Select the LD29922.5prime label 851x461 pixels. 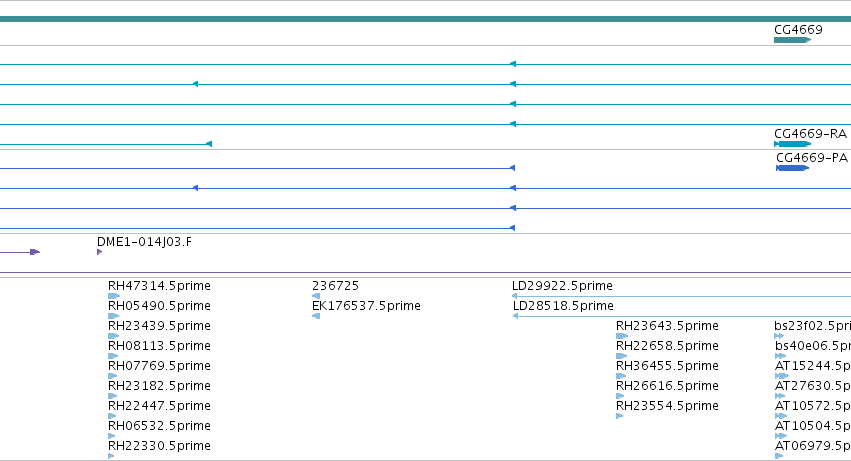click(x=562, y=286)
